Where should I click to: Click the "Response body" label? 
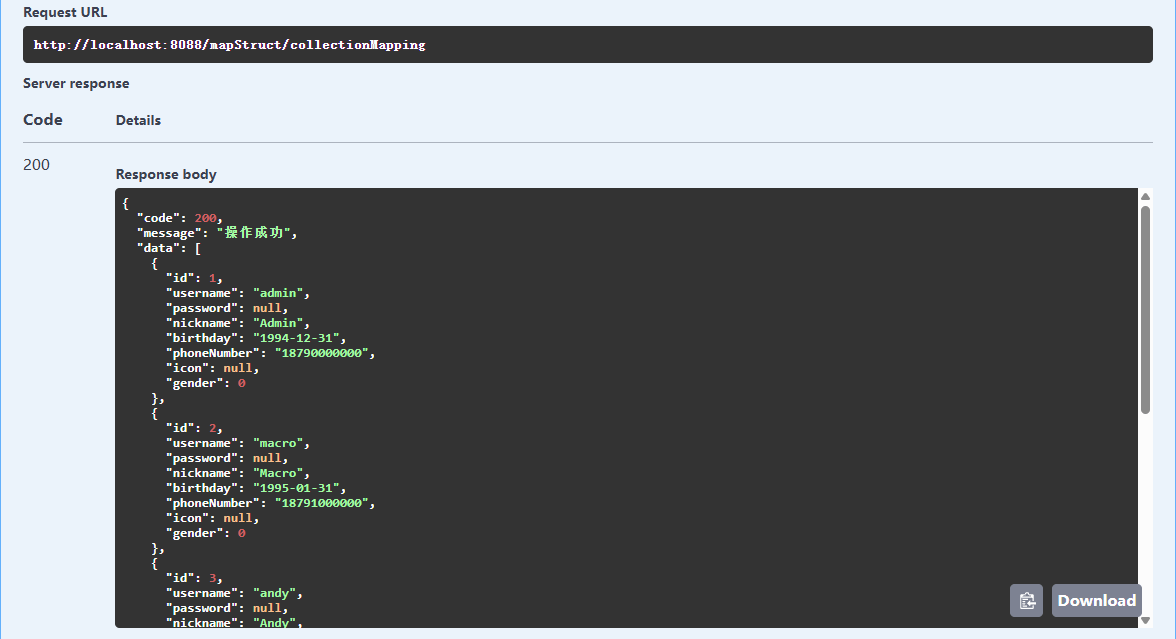[x=166, y=174]
